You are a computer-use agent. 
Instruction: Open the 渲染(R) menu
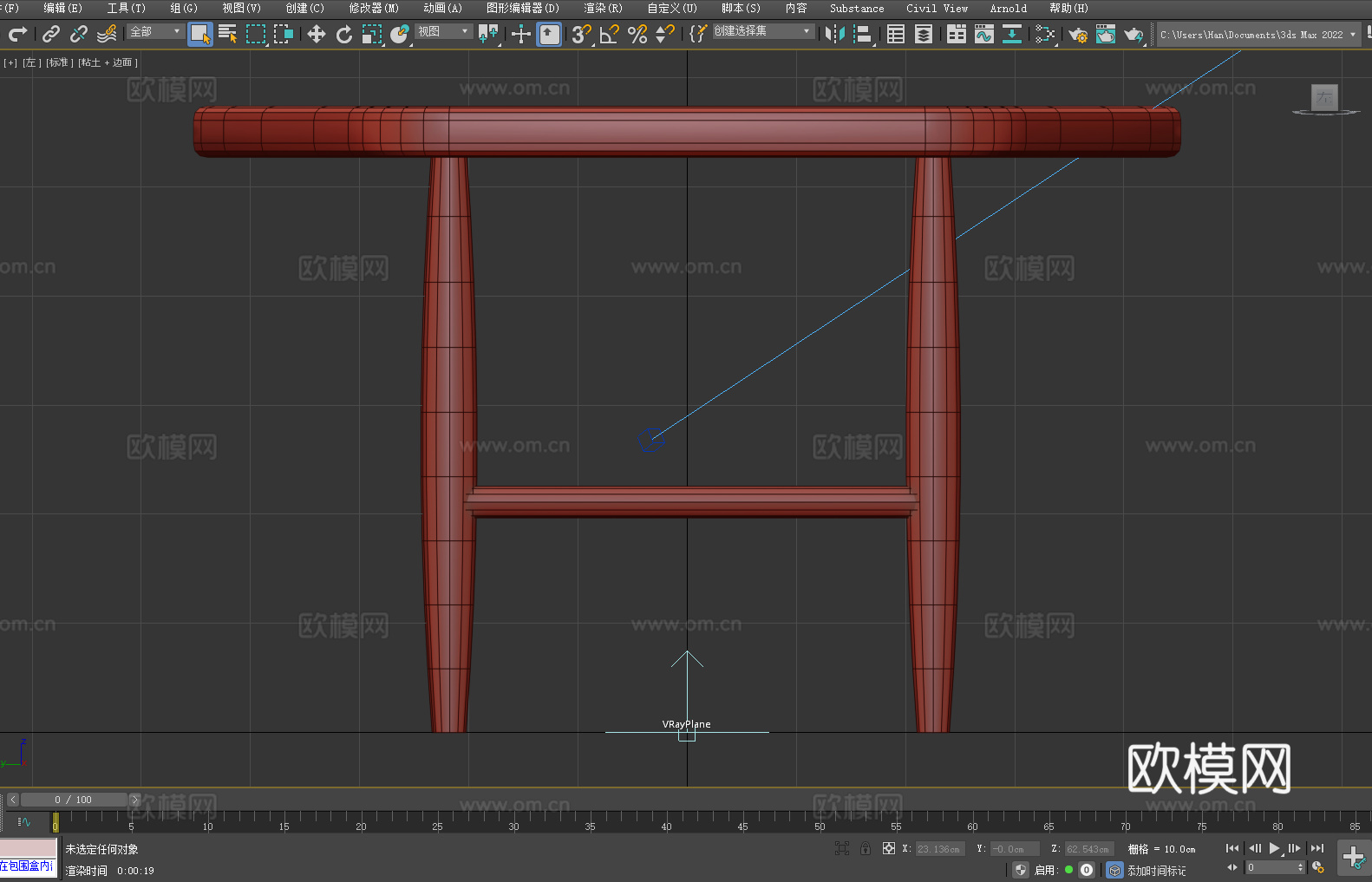pyautogui.click(x=603, y=8)
